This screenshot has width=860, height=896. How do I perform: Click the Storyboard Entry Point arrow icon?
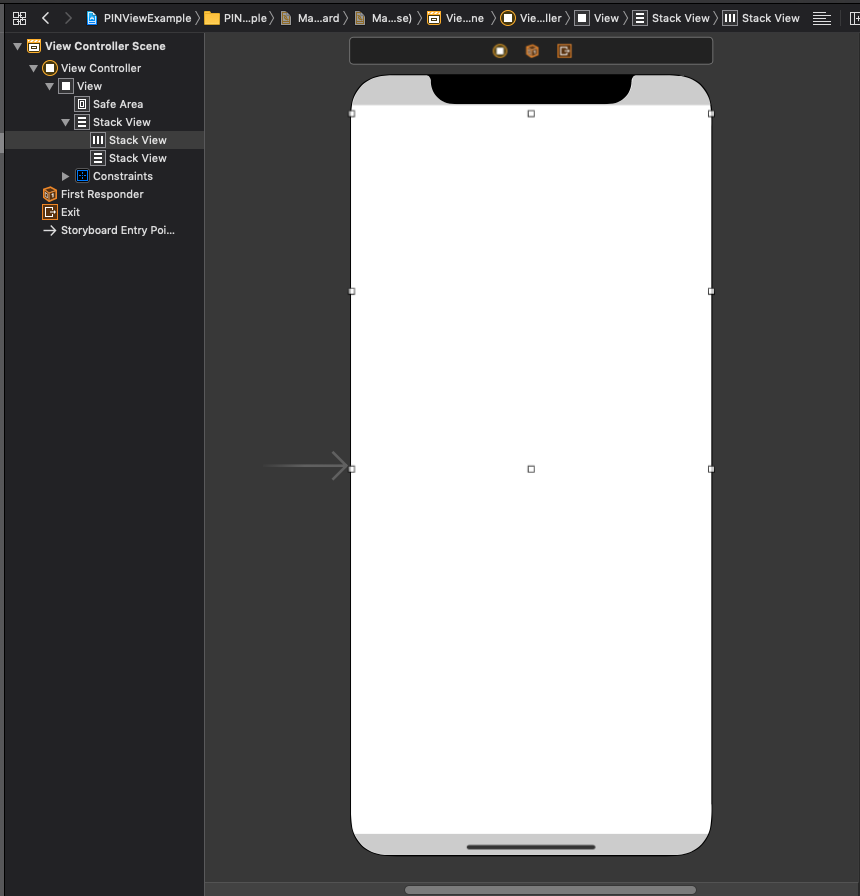pyautogui.click(x=50, y=230)
